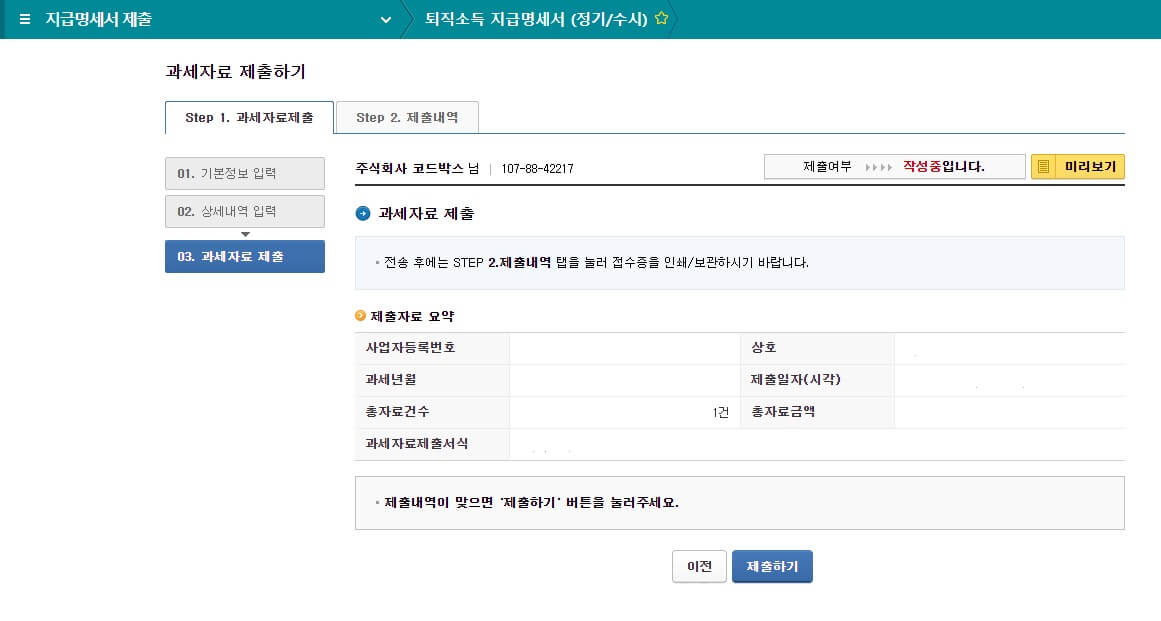Select 퇴직소득 지급명세서 (정기/수시) breadcrumb

538,19
